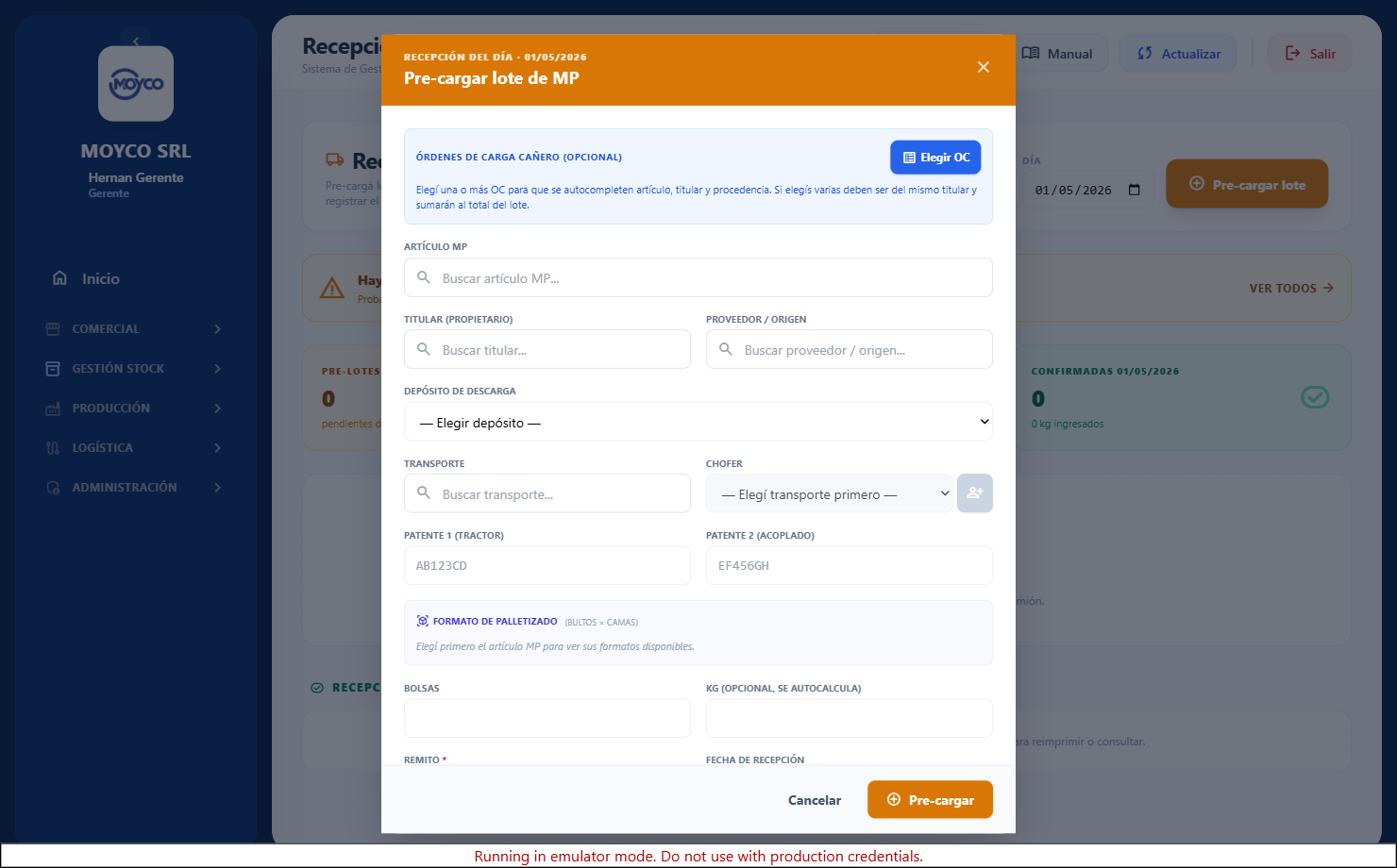Open the Depósito de Descarga dropdown
Screen dimensions: 1397x868
[698, 423]
